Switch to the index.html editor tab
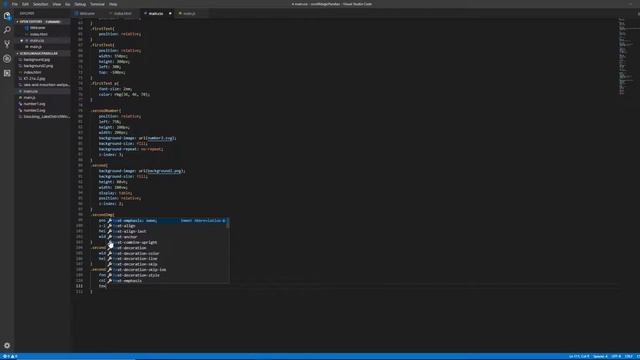The image size is (640, 360). [122, 13]
